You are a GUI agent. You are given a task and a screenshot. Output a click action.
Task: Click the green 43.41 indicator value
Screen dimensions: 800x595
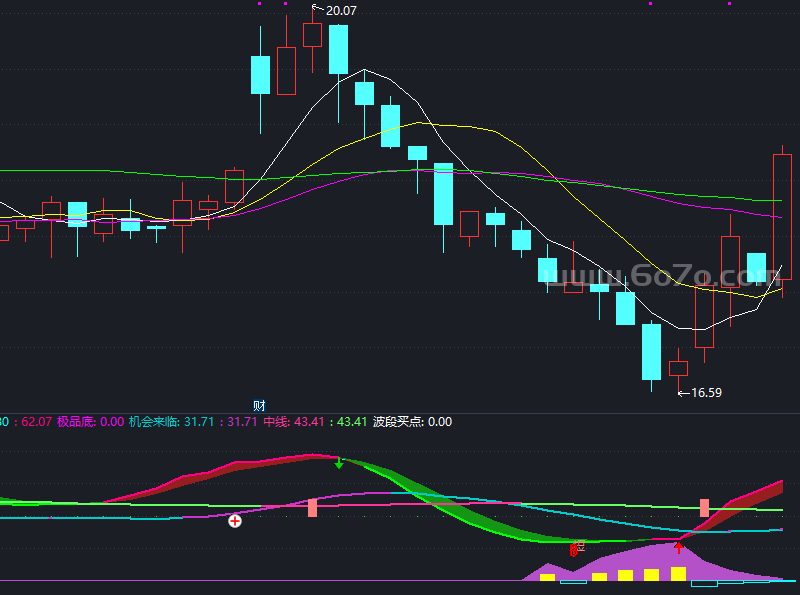click(x=352, y=422)
